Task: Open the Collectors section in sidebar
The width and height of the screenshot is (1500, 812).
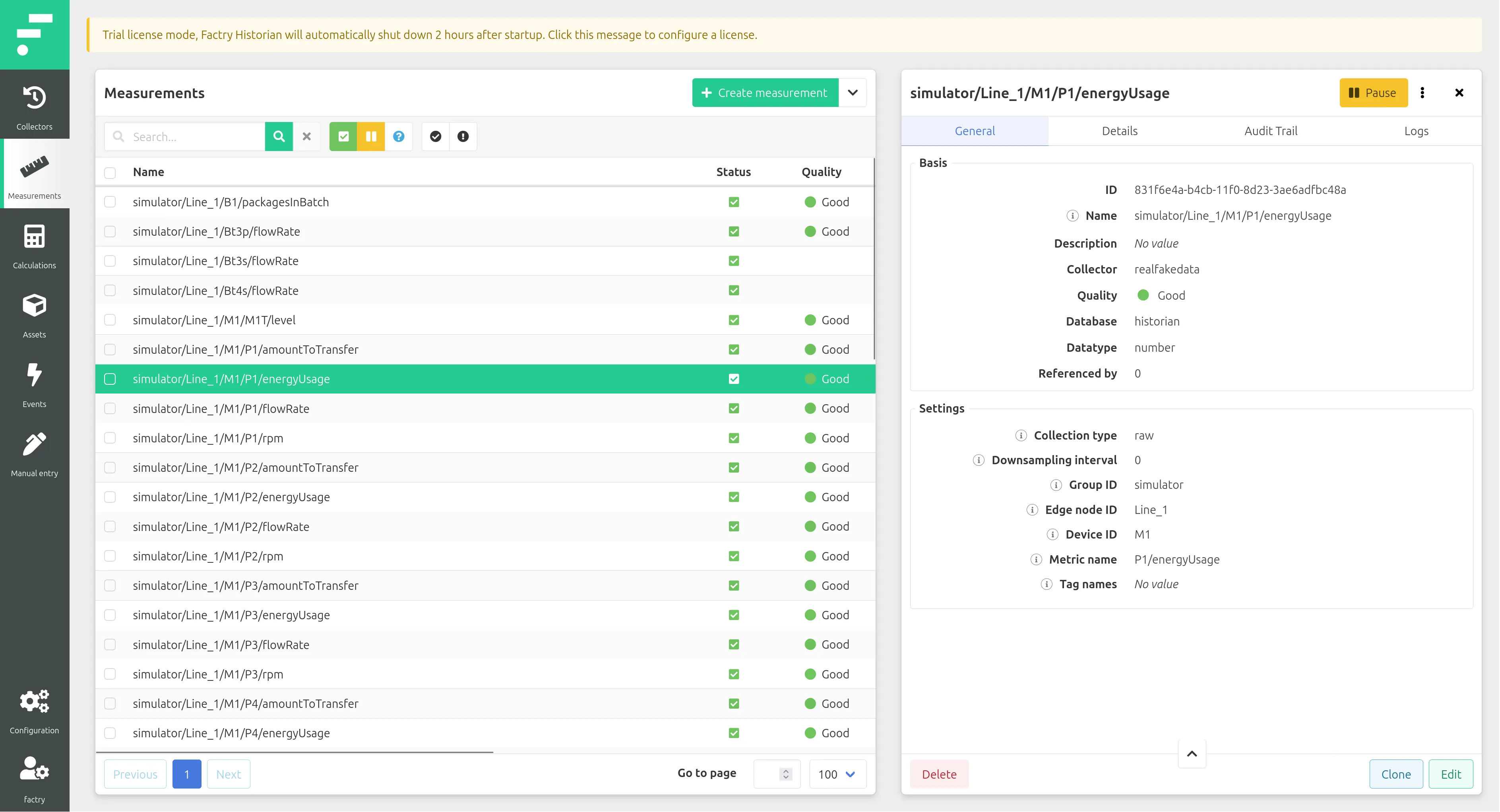Action: (34, 105)
